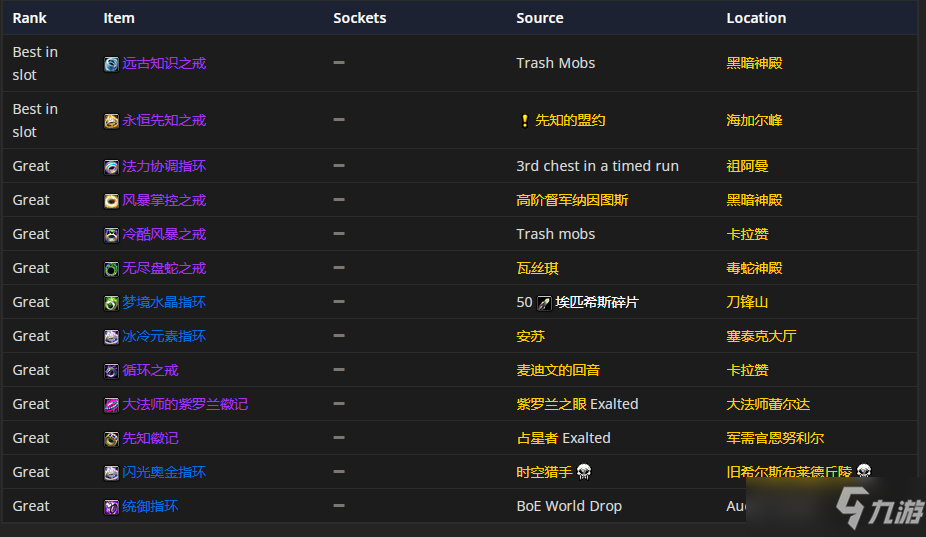The image size is (926, 537).
Task: Open the 冷酷风暴之戒 item link
Action: pos(164,234)
